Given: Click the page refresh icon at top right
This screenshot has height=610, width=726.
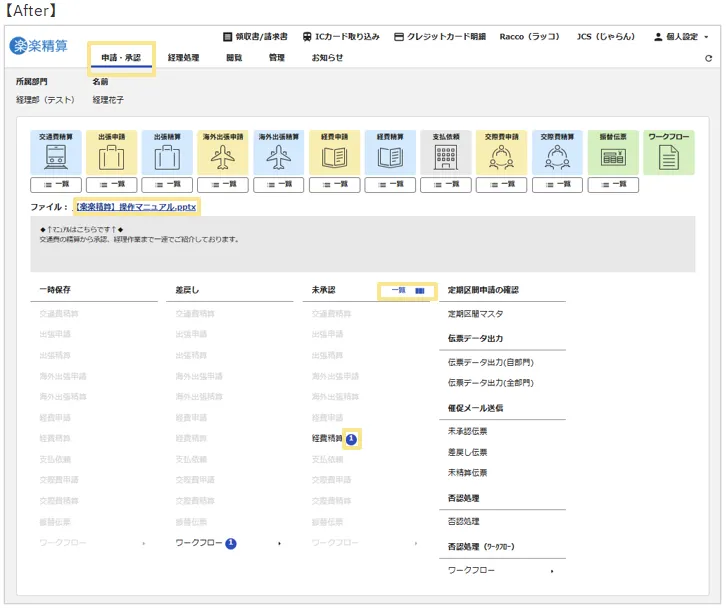Looking at the screenshot, I should (708, 58).
